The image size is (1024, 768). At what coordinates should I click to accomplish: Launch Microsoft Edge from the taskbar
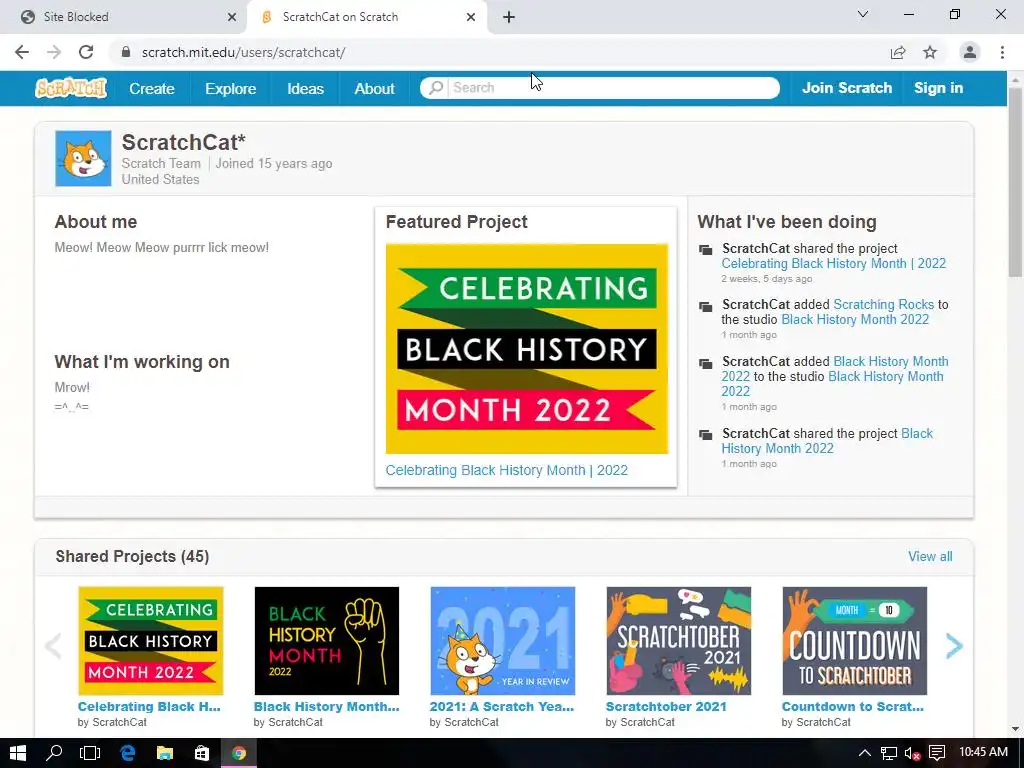coord(127,753)
